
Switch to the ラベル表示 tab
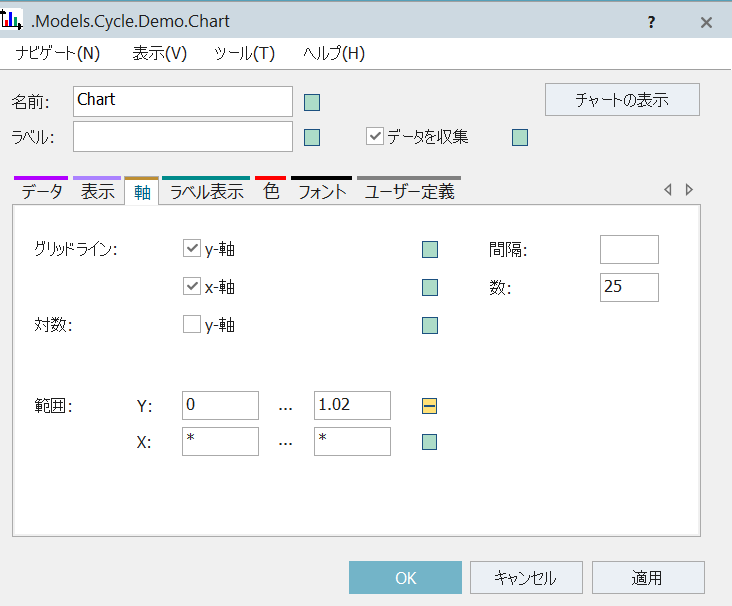click(206, 191)
